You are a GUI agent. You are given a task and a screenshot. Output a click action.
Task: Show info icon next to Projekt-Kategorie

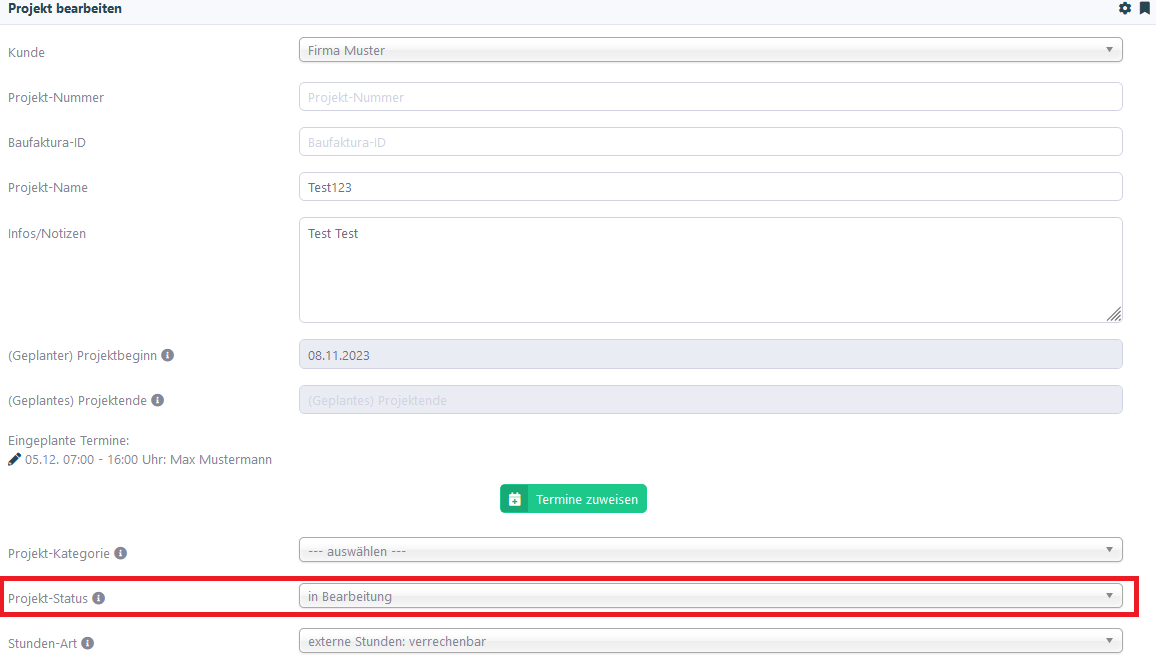pyautogui.click(x=121, y=553)
